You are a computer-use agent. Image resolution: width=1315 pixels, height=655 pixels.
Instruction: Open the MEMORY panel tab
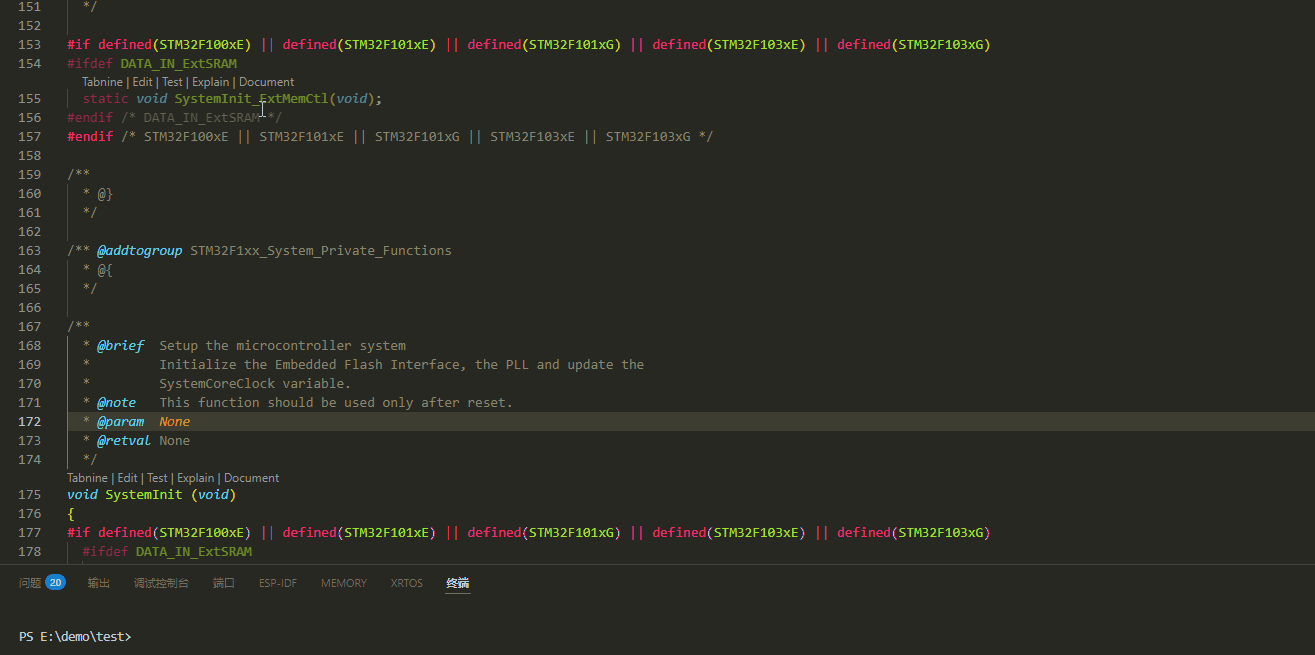343,582
